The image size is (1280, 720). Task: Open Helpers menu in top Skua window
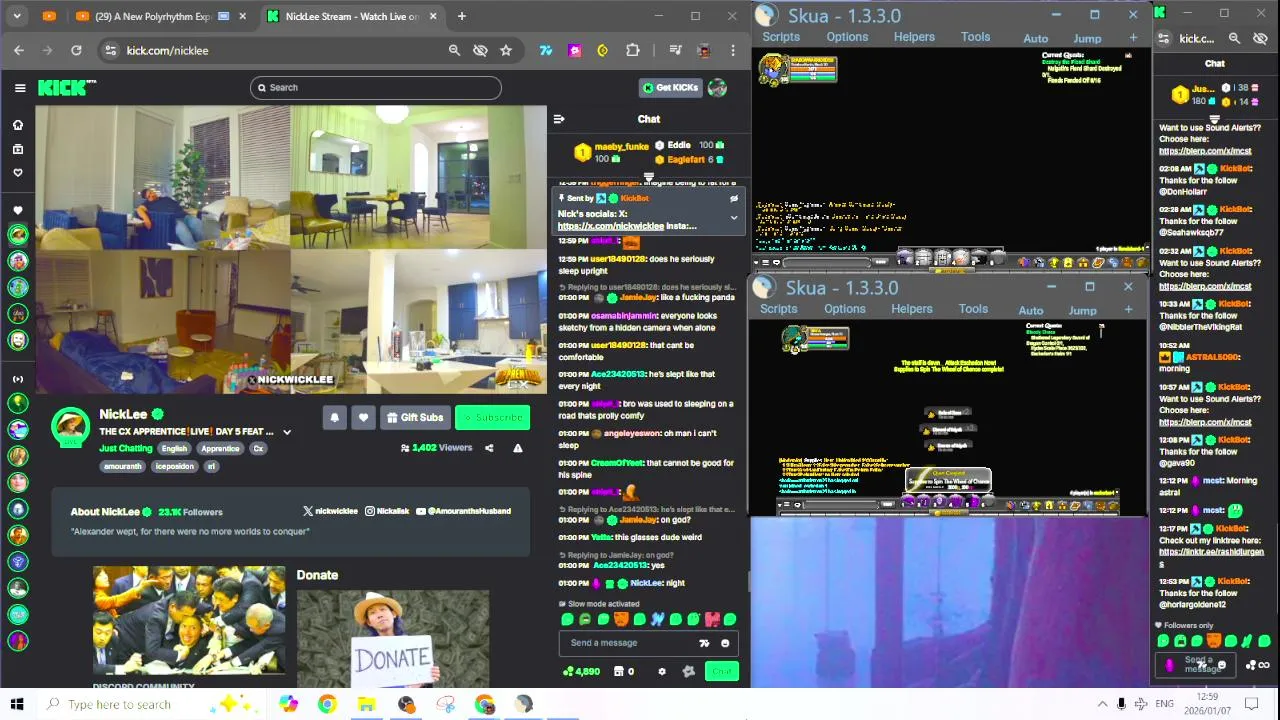[914, 37]
